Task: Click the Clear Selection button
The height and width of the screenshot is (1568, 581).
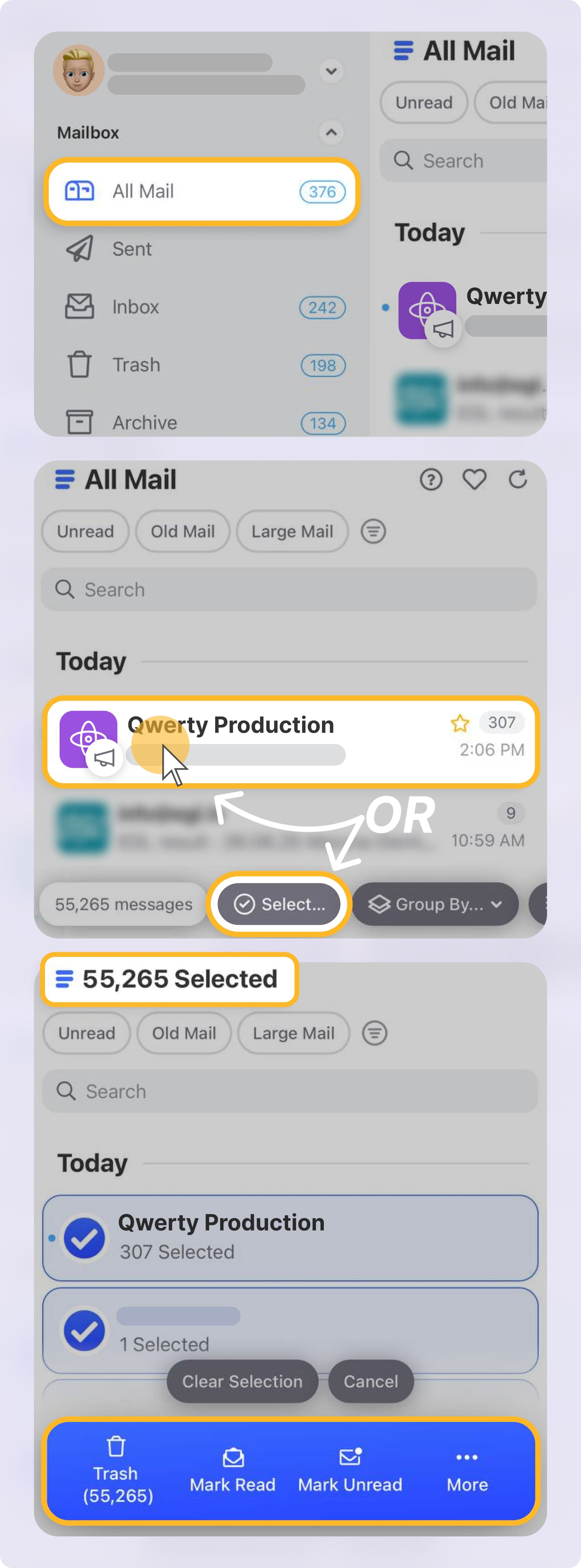Action: pyautogui.click(x=242, y=1381)
